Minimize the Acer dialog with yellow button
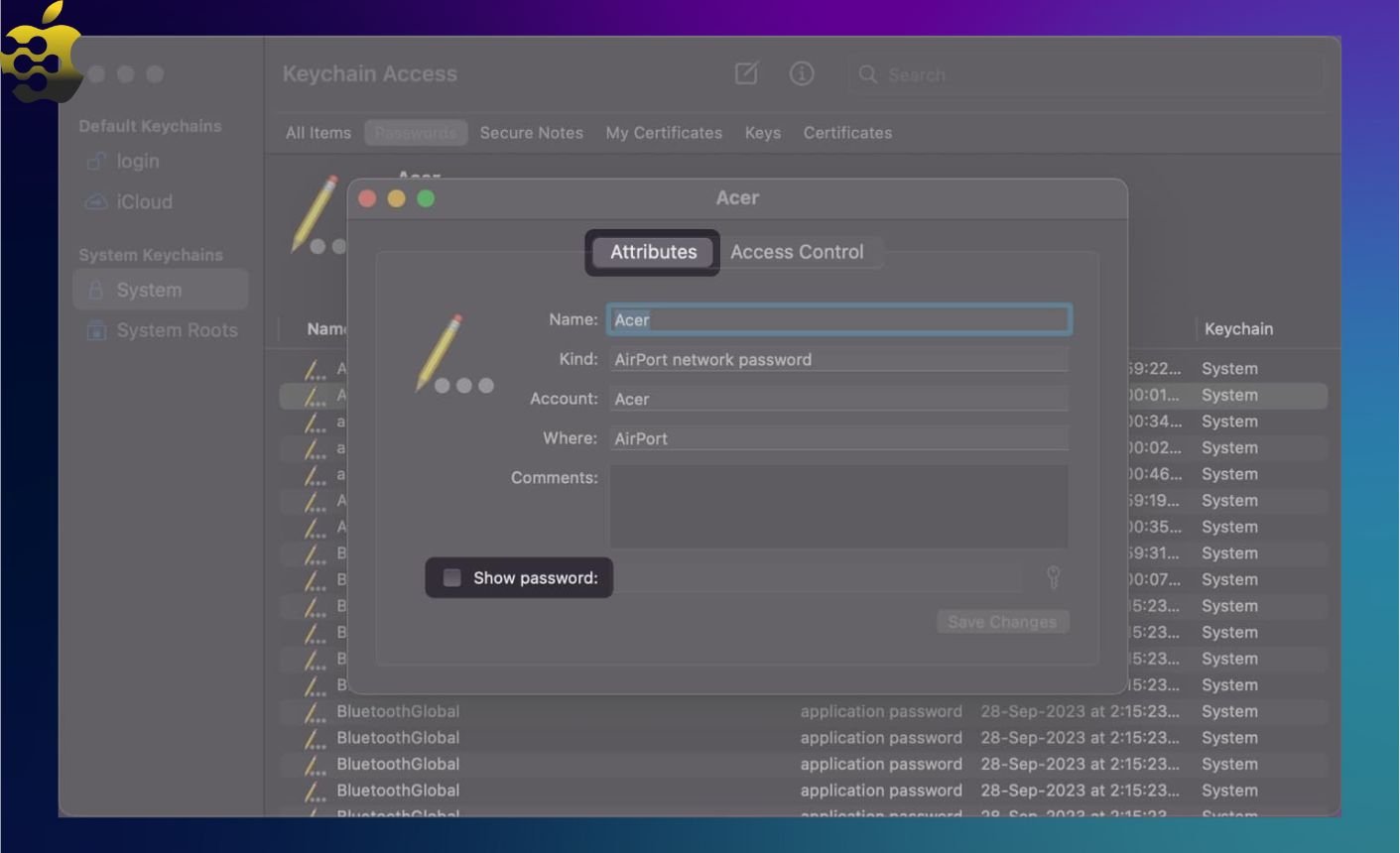 click(x=396, y=198)
